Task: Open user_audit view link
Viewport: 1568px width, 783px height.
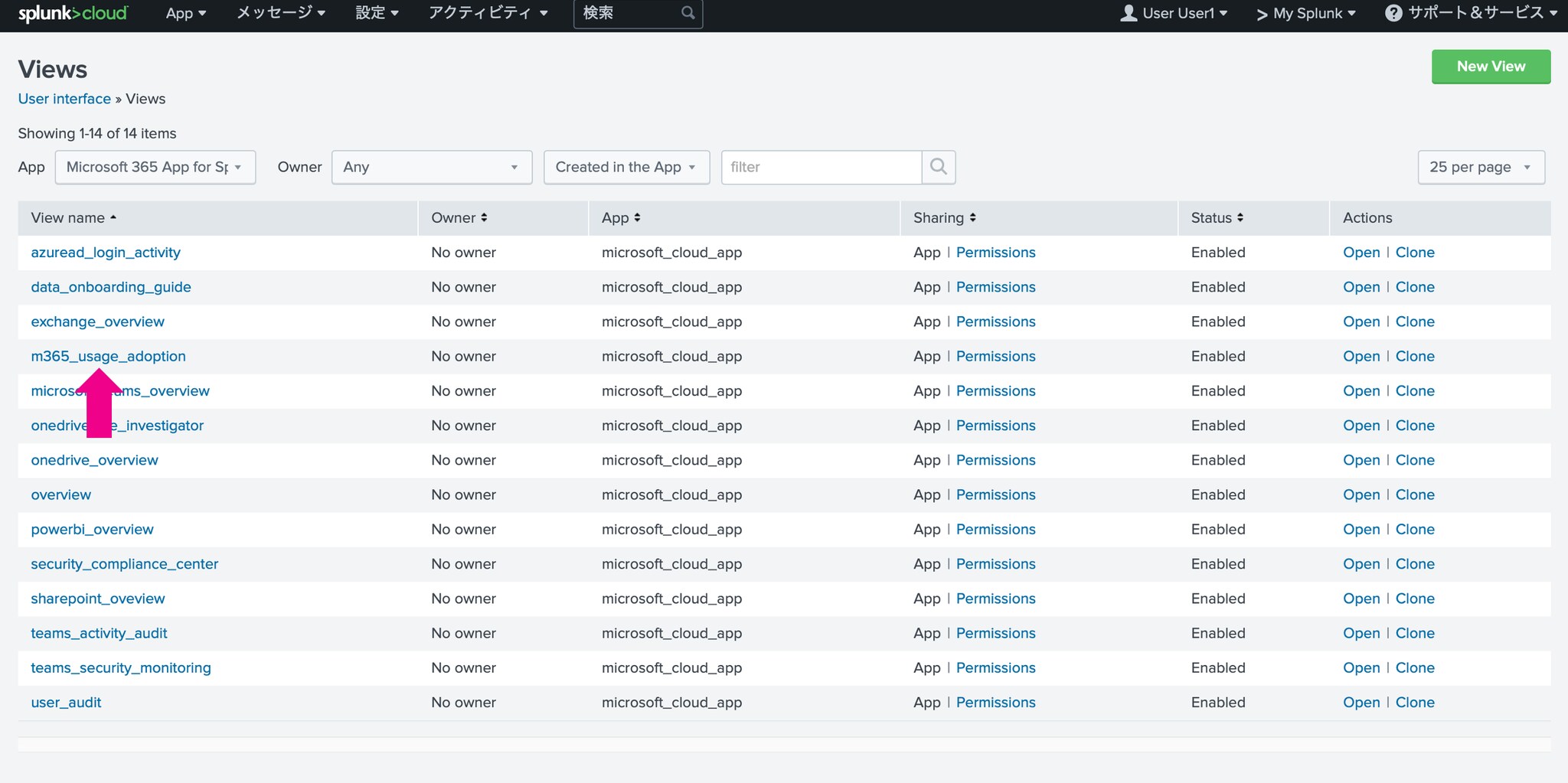Action: click(66, 703)
